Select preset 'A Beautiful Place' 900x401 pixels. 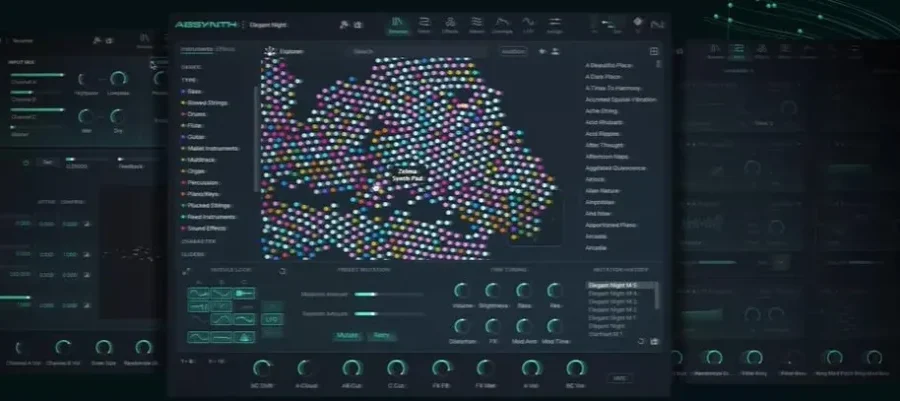610,66
